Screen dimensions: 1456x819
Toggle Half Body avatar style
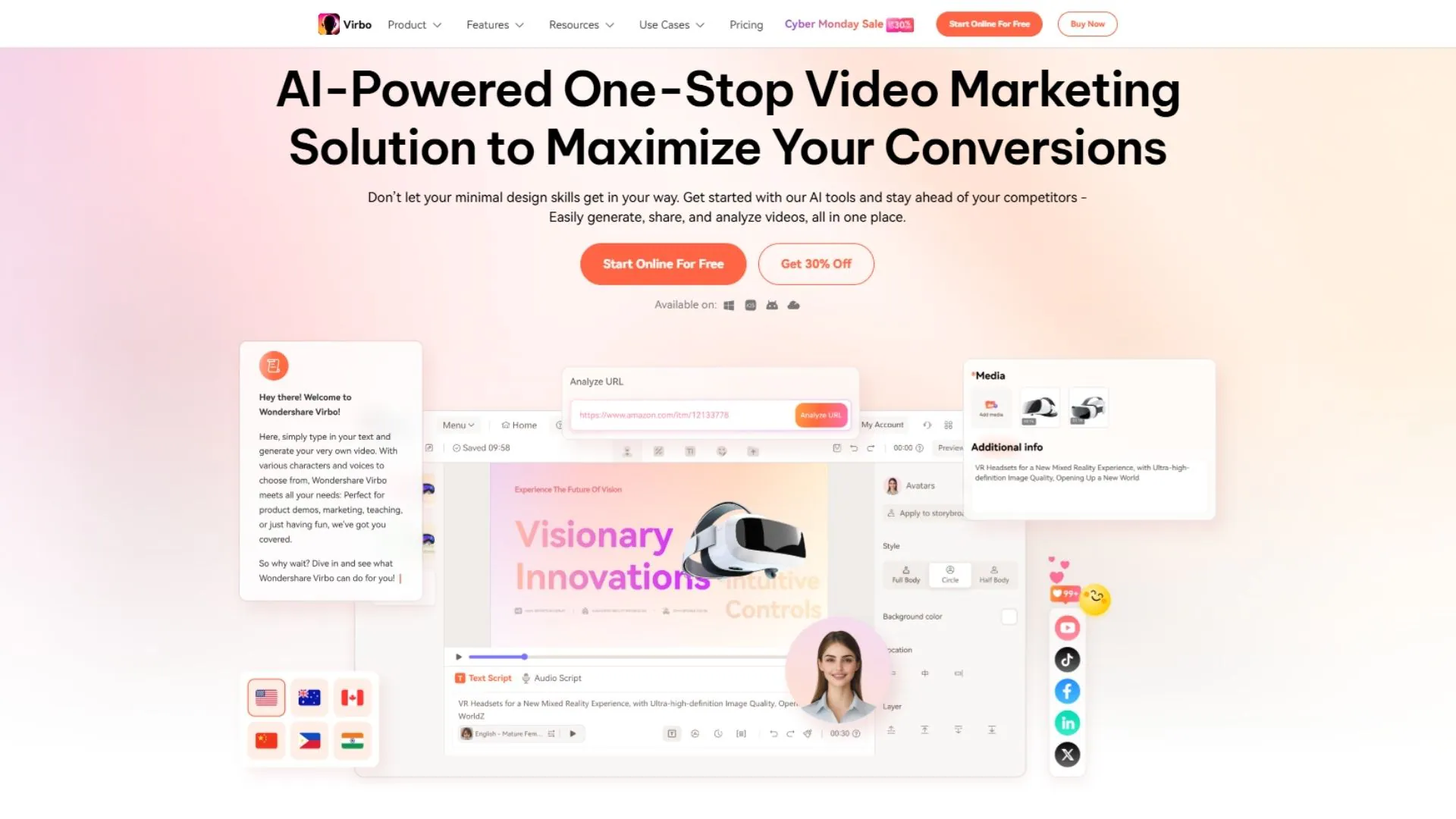pyautogui.click(x=994, y=573)
